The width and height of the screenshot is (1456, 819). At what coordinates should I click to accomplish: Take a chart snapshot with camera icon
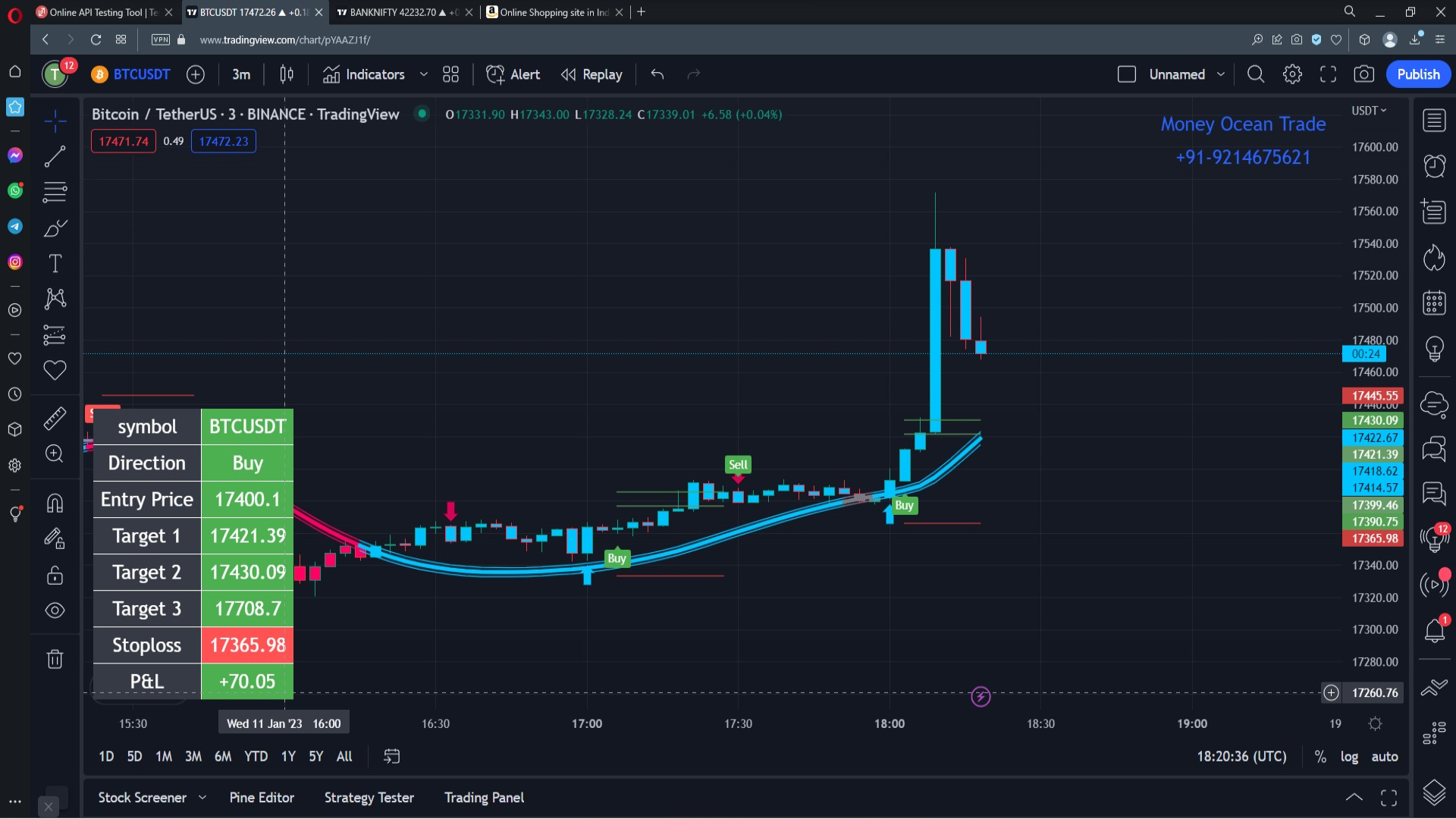1363,74
